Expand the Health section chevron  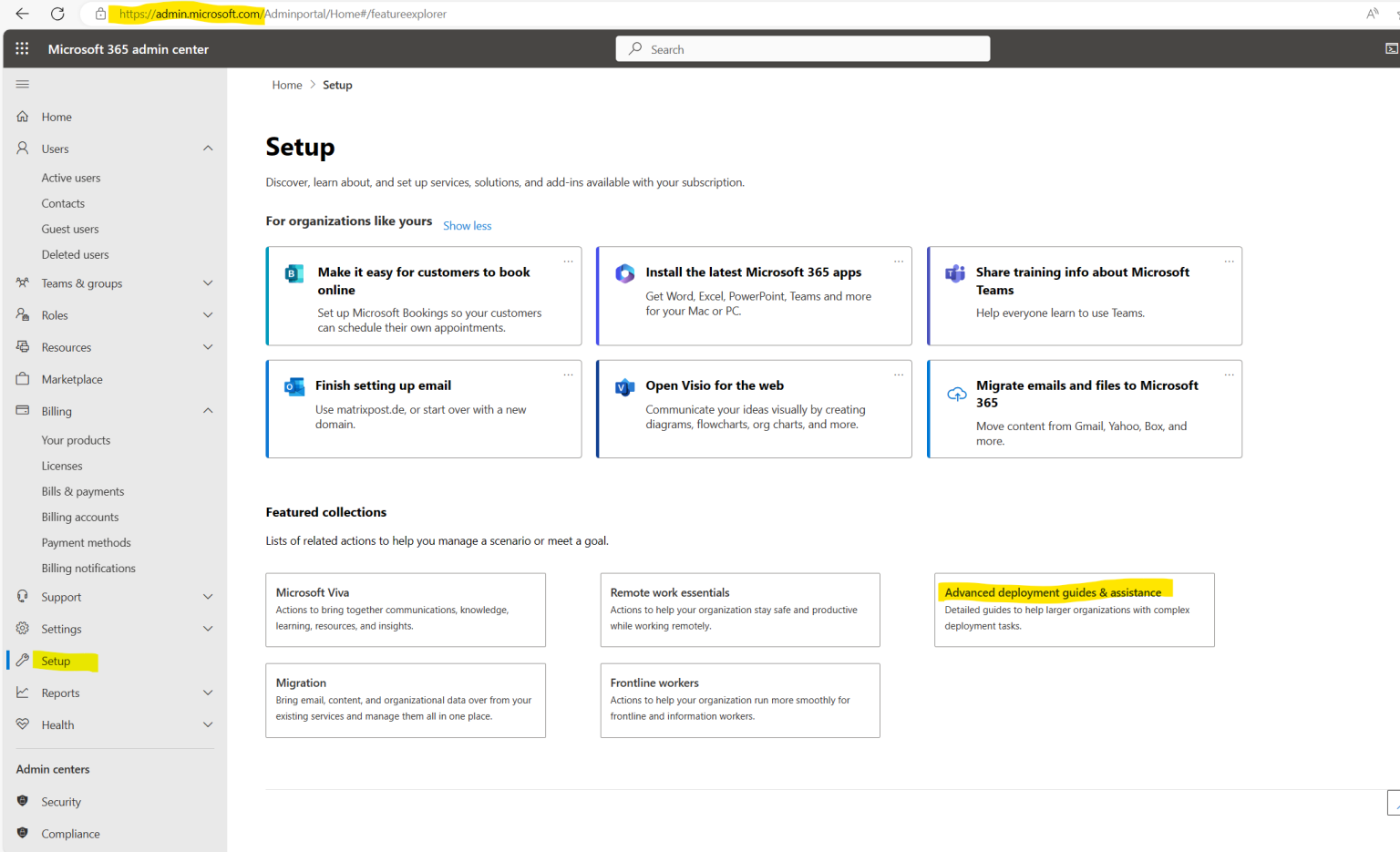point(208,724)
